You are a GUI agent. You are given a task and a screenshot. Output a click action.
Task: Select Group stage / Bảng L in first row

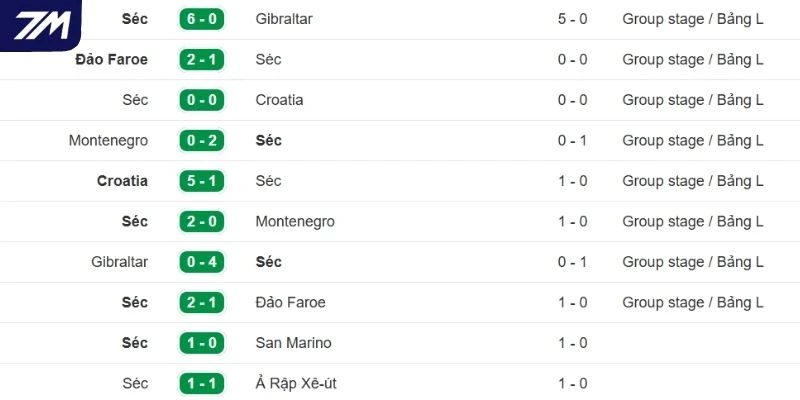(692, 19)
